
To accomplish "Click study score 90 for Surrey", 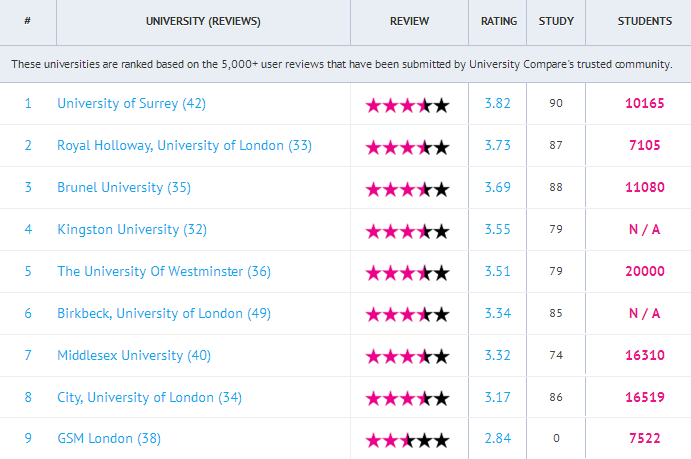I will [556, 104].
